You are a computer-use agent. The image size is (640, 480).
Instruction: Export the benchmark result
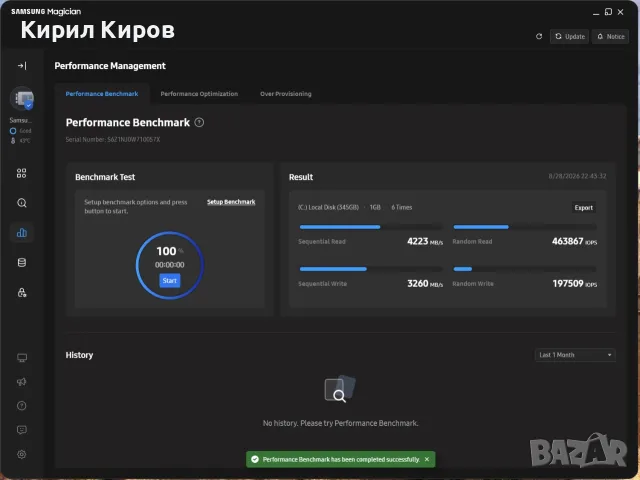584,208
